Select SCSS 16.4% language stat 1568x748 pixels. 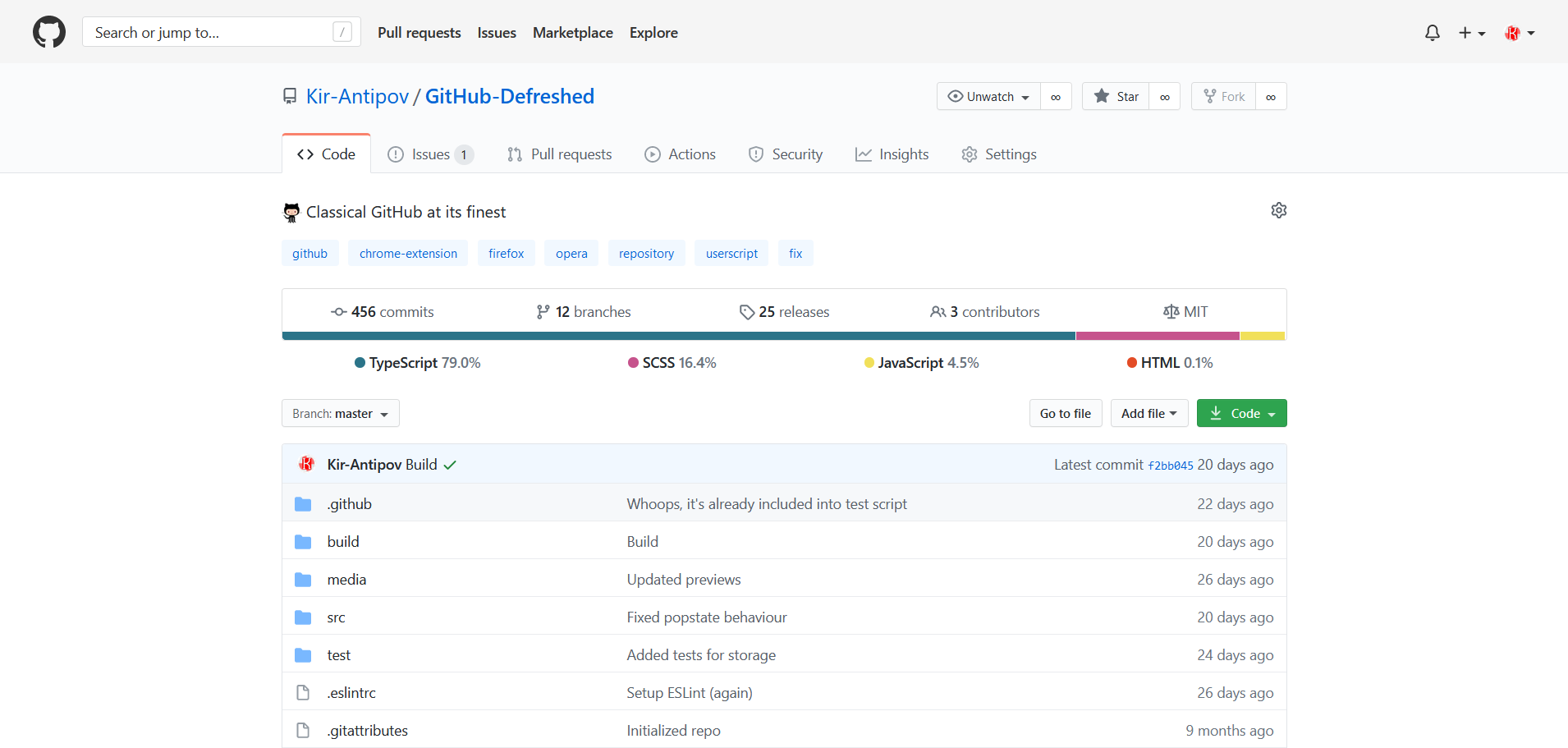click(x=672, y=363)
